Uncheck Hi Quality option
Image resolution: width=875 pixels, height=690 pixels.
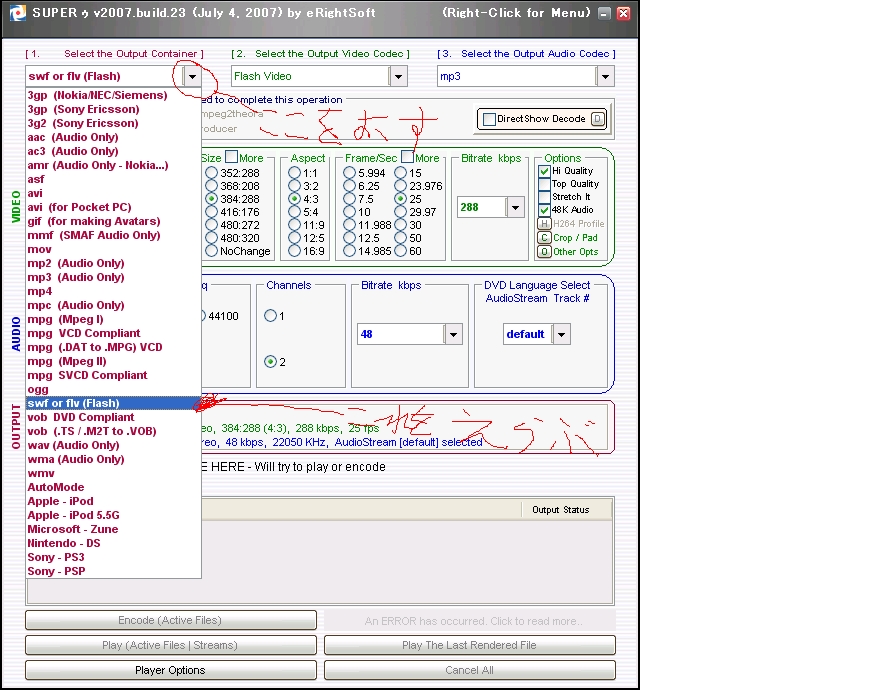[544, 171]
